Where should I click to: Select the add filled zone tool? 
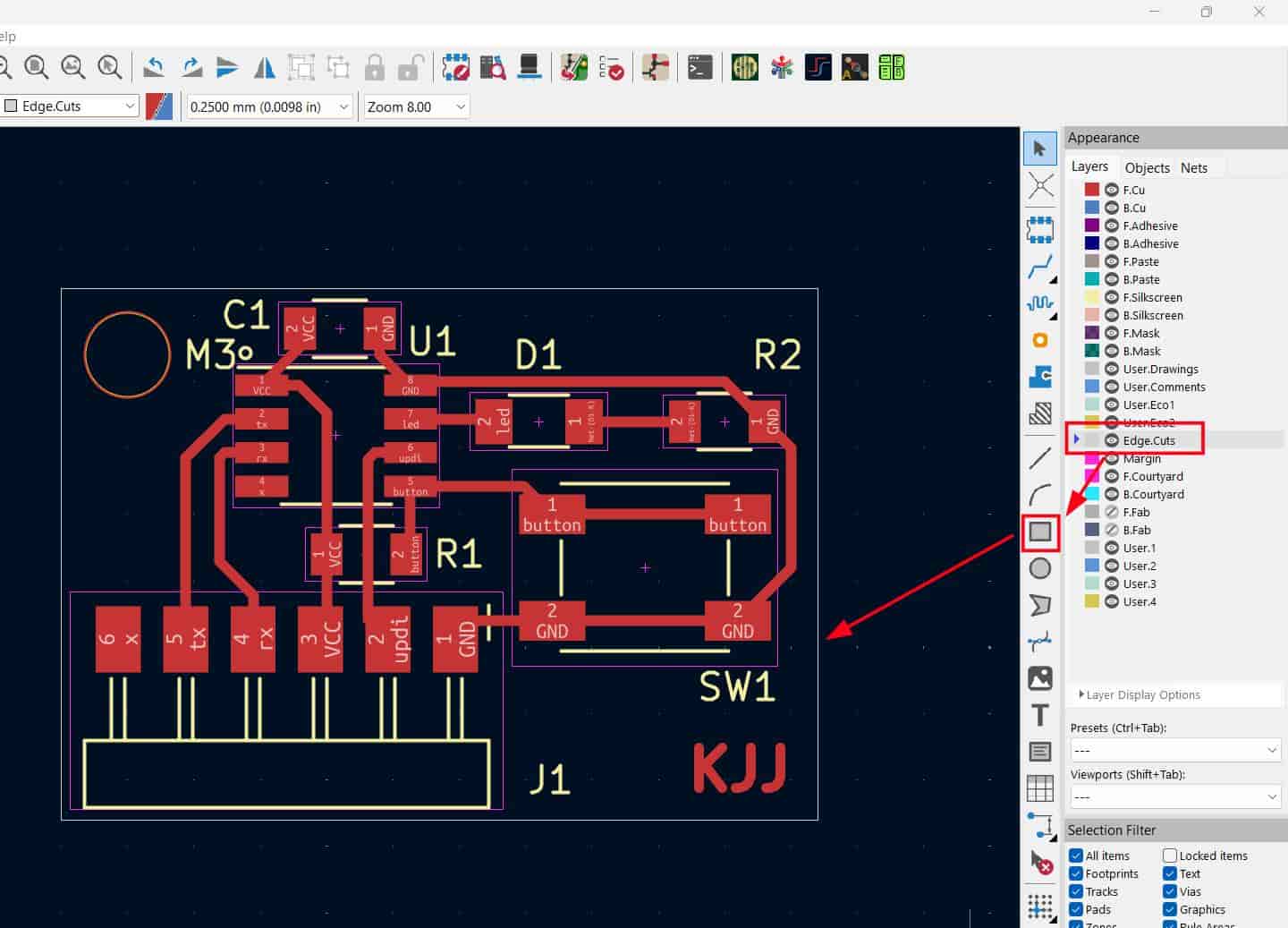pyautogui.click(x=1039, y=377)
